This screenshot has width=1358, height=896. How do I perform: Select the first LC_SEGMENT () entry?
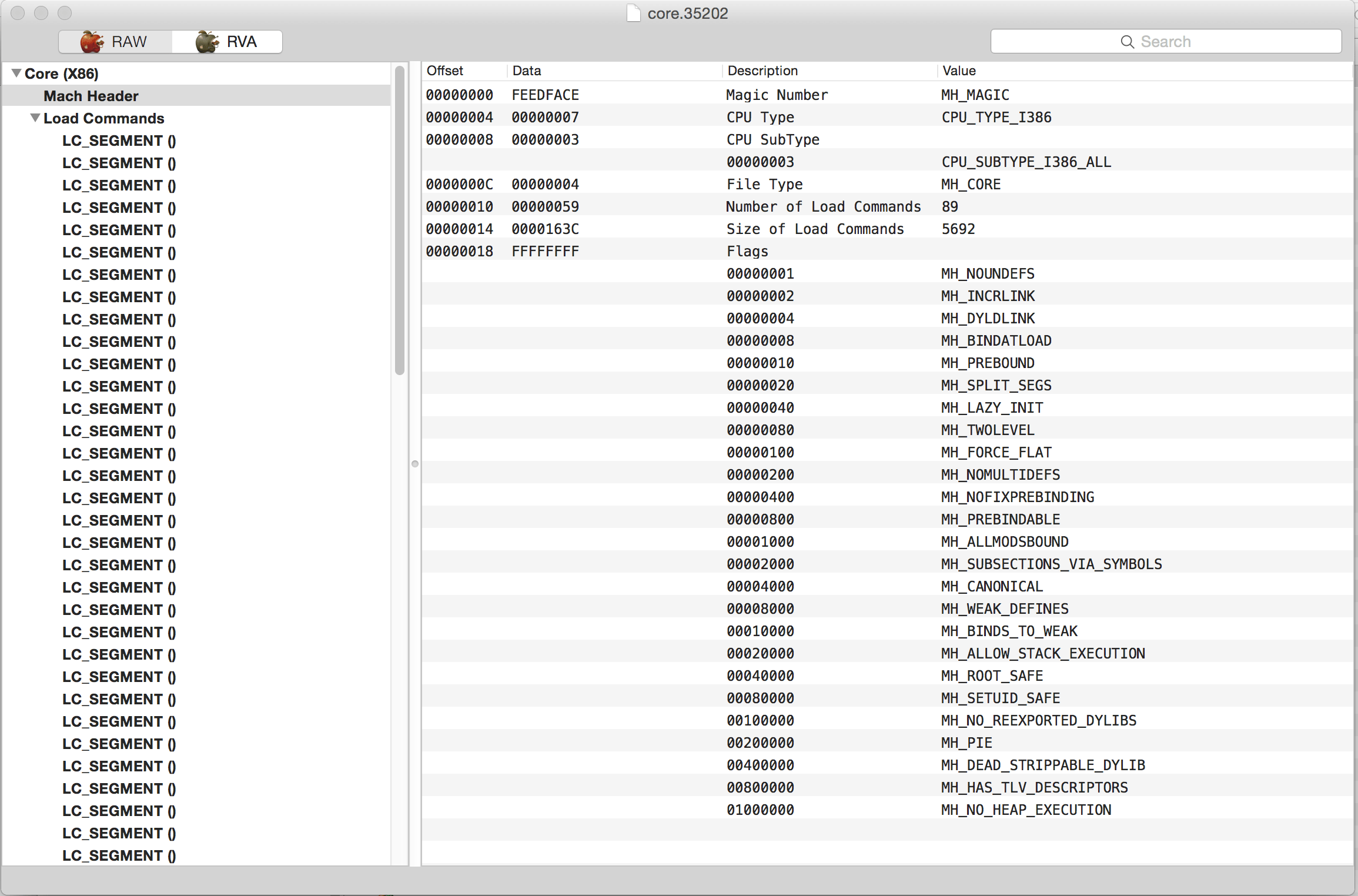click(x=119, y=141)
